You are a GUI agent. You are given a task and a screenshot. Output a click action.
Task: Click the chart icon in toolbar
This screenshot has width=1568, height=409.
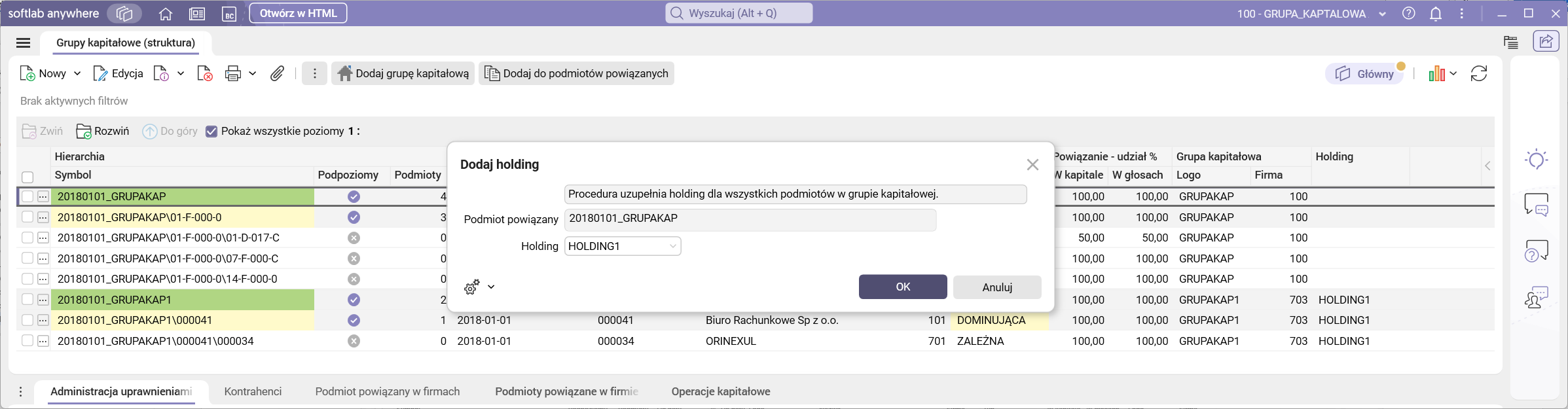click(1437, 73)
